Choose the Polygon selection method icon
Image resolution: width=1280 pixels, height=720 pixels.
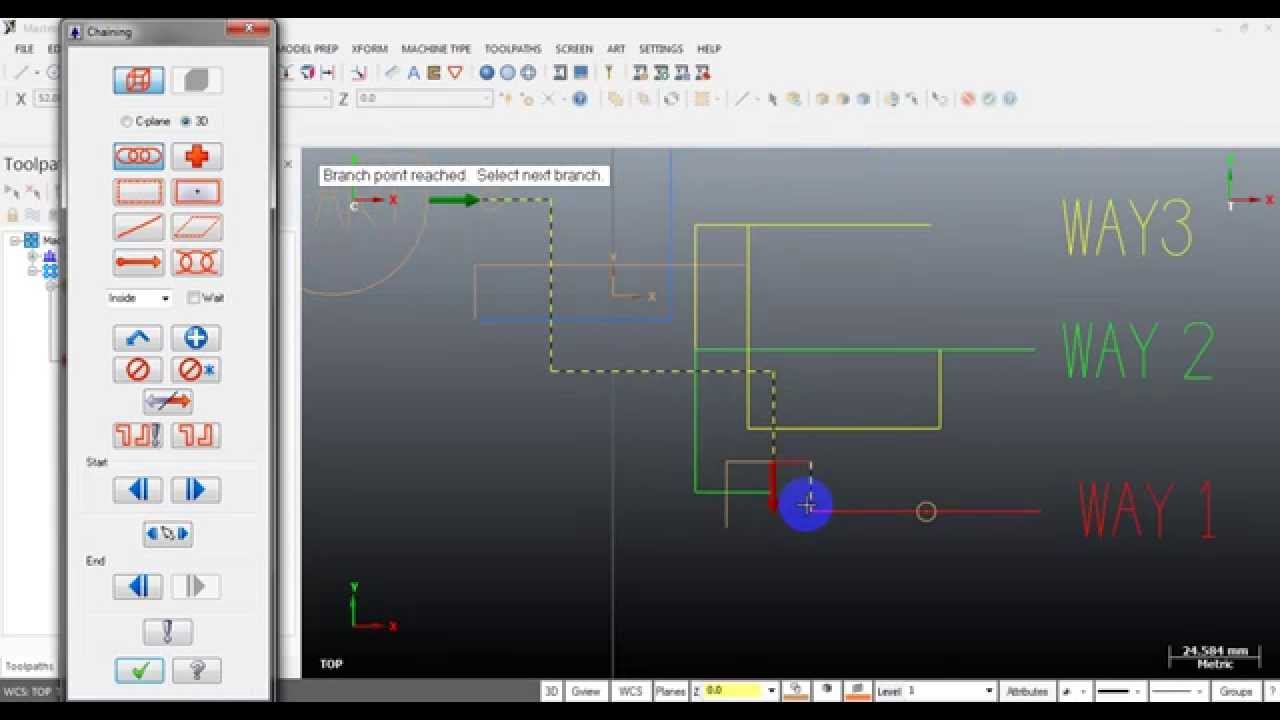pyautogui.click(x=197, y=227)
